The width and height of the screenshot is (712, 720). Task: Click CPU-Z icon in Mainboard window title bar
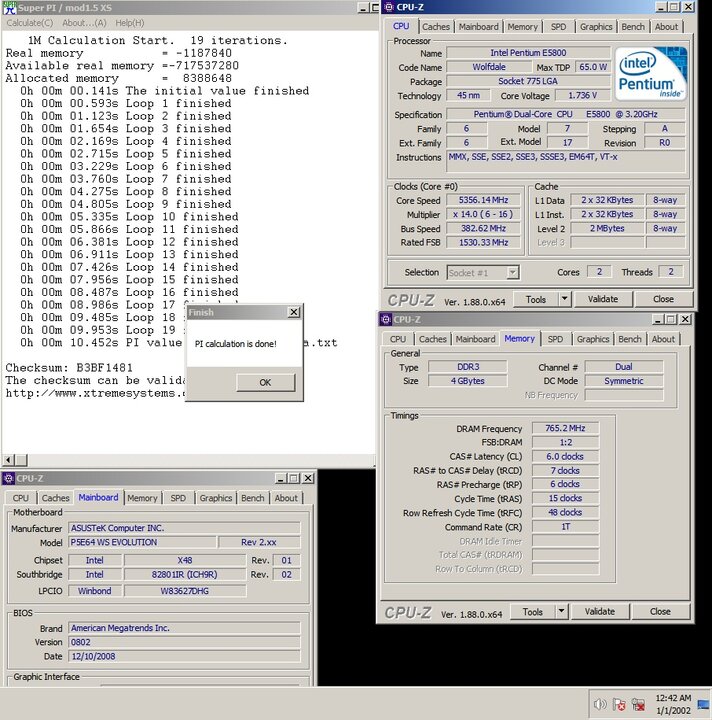(x=8, y=478)
